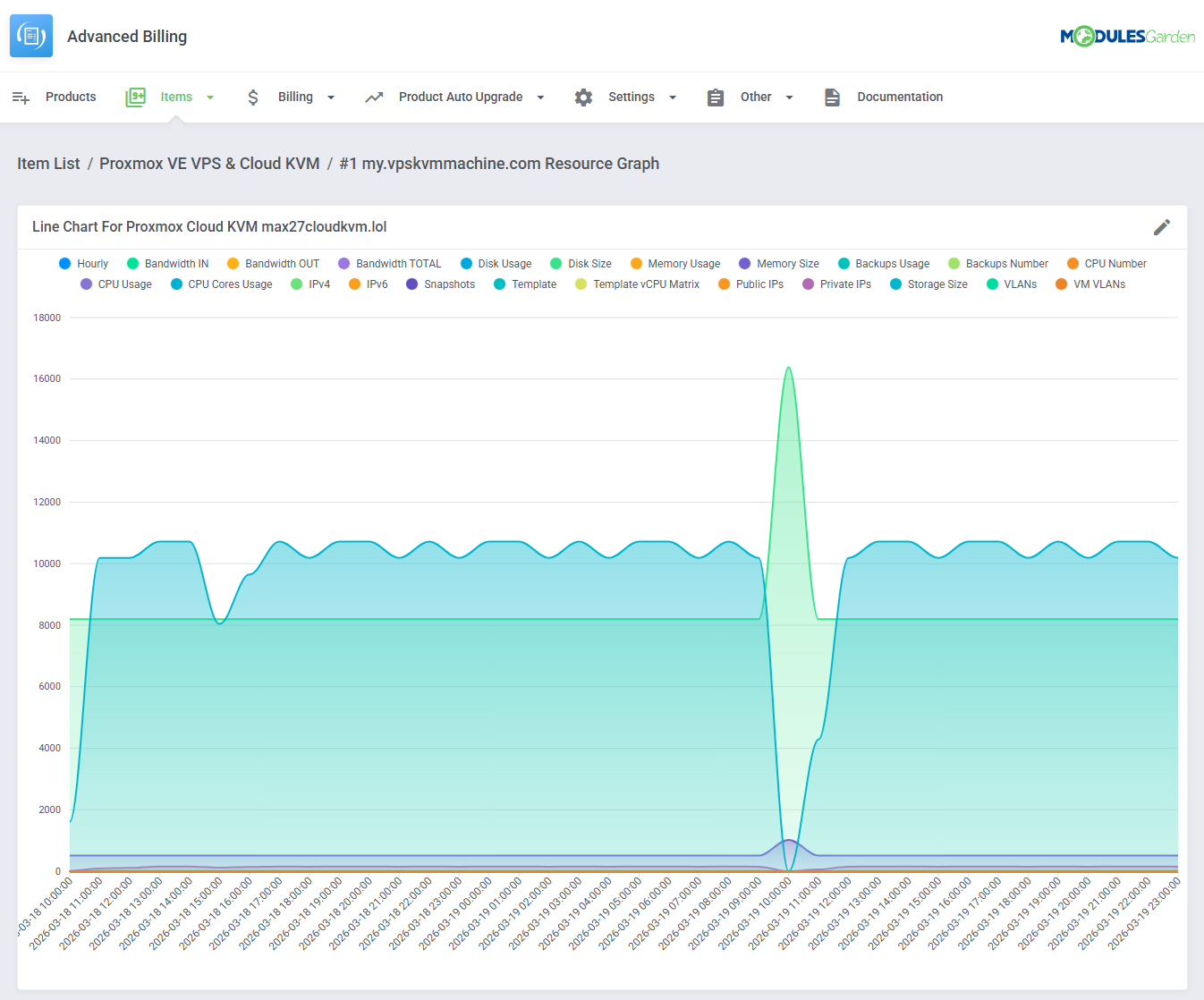The height and width of the screenshot is (1000, 1204).
Task: Click the 18000 y-axis value
Action: click(x=47, y=318)
